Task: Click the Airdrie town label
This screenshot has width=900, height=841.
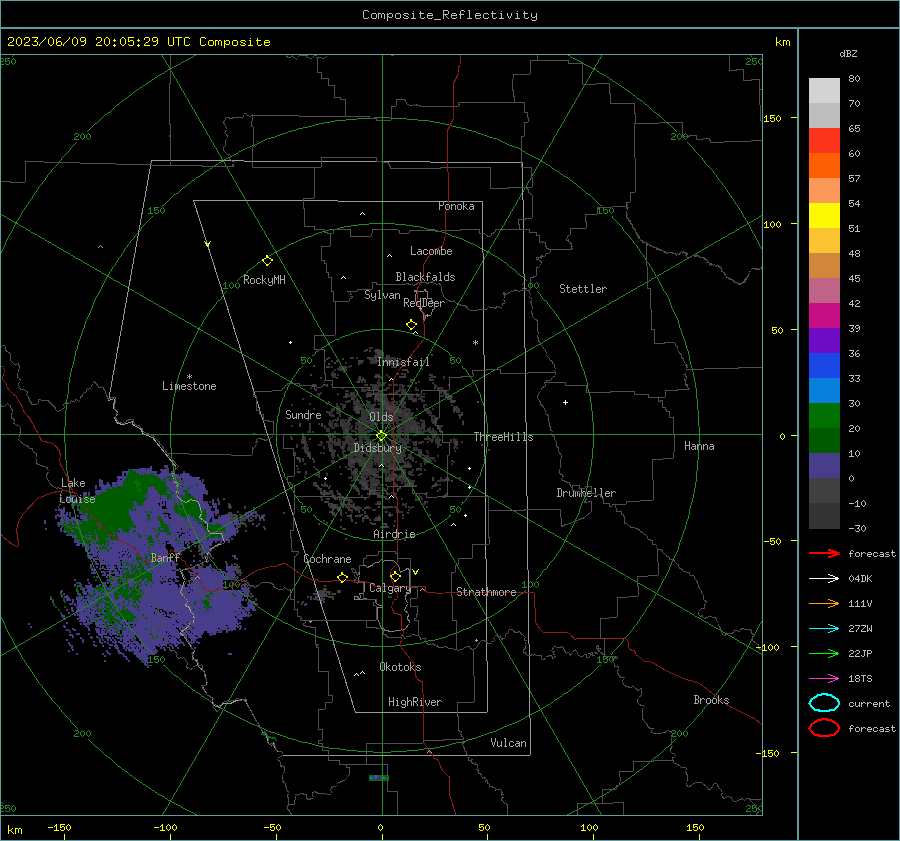Action: click(394, 534)
